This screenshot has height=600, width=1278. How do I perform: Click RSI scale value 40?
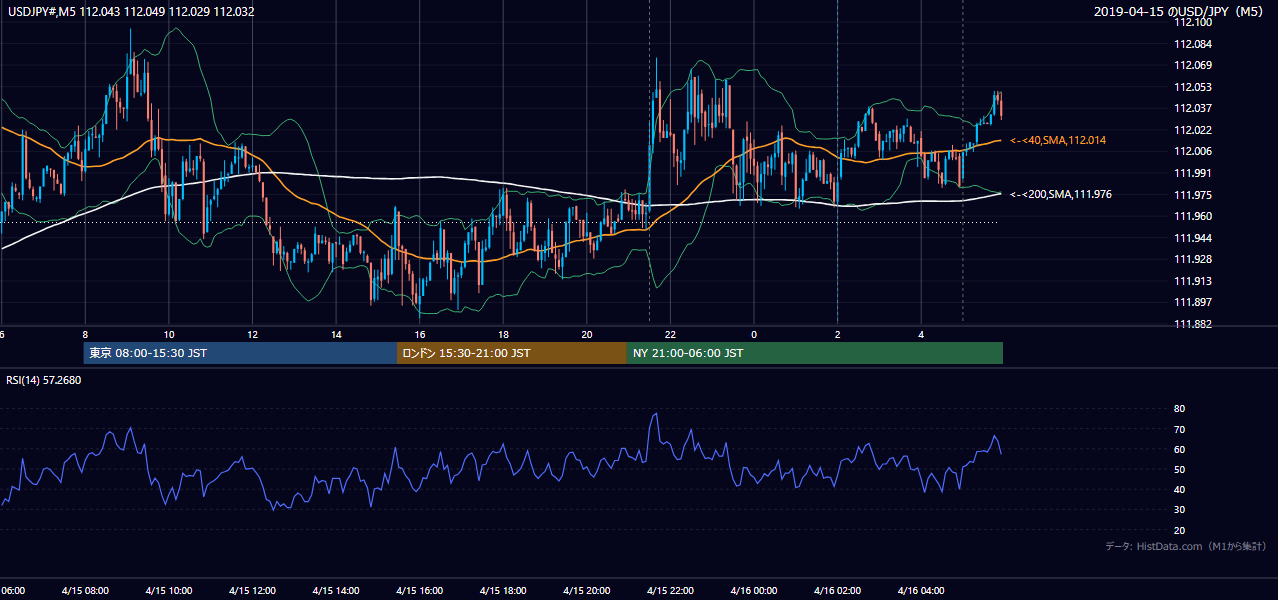pos(1179,489)
